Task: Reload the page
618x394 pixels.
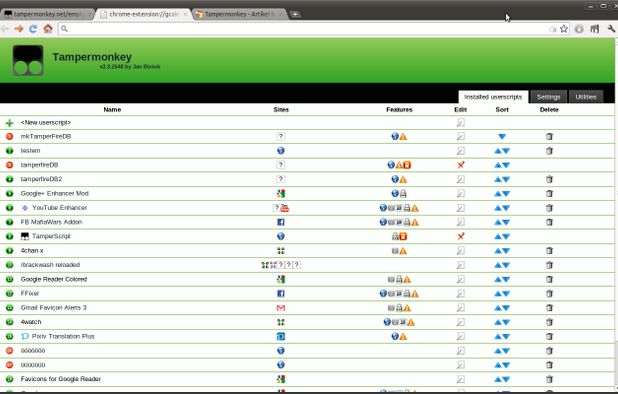Action: click(x=33, y=29)
